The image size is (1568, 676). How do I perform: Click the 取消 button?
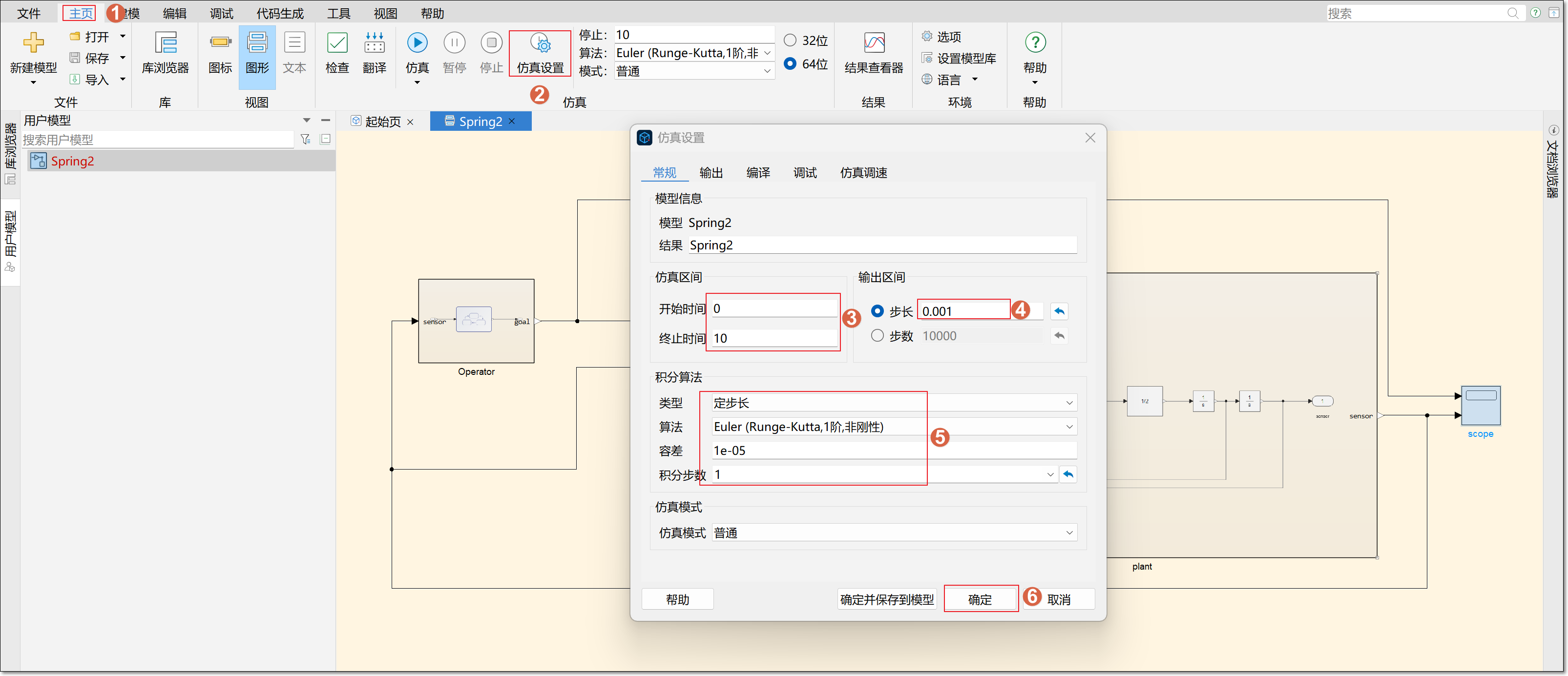tap(1059, 599)
